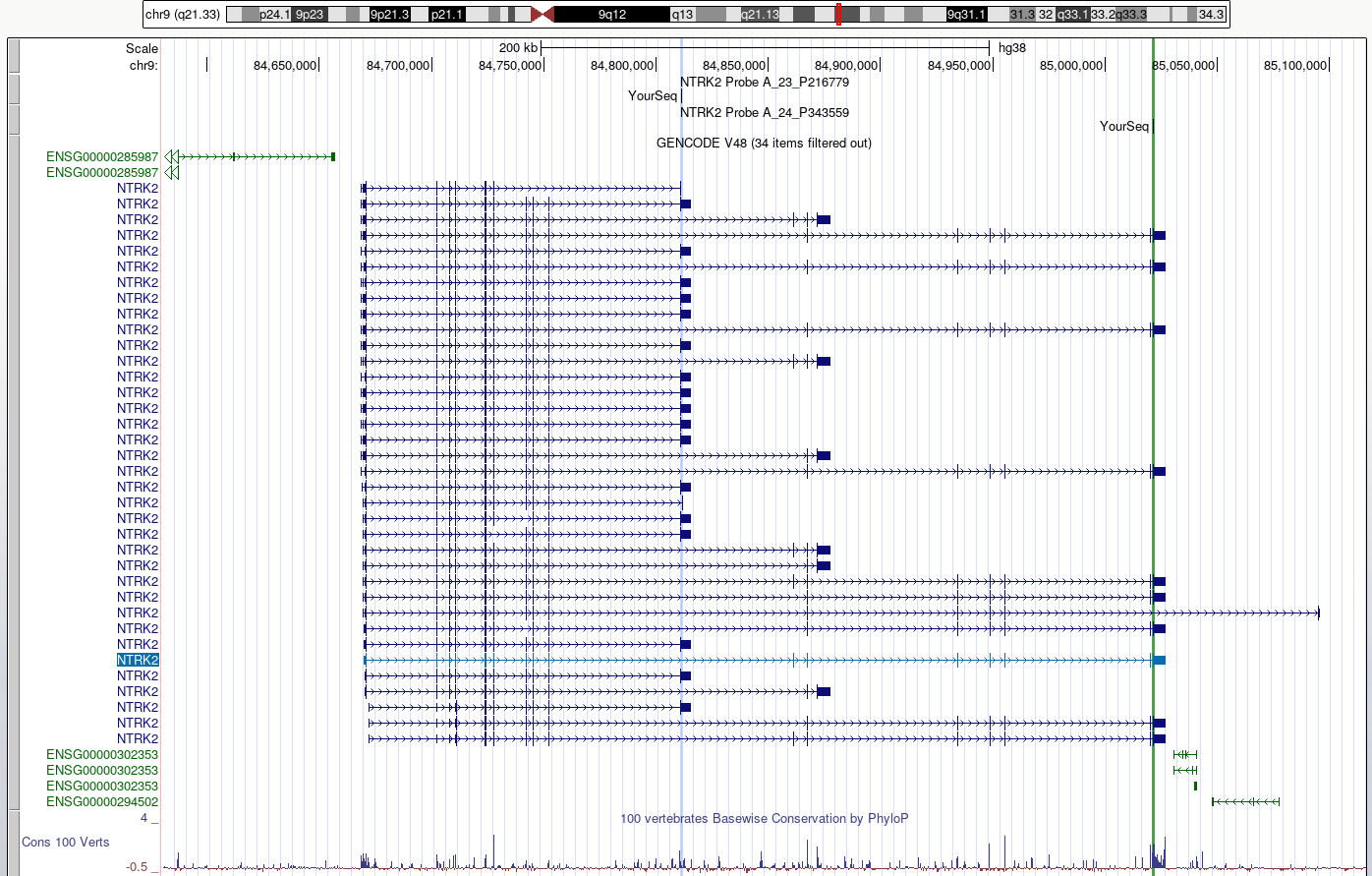Click end of the longest NTRK2 transcript

pos(1318,613)
